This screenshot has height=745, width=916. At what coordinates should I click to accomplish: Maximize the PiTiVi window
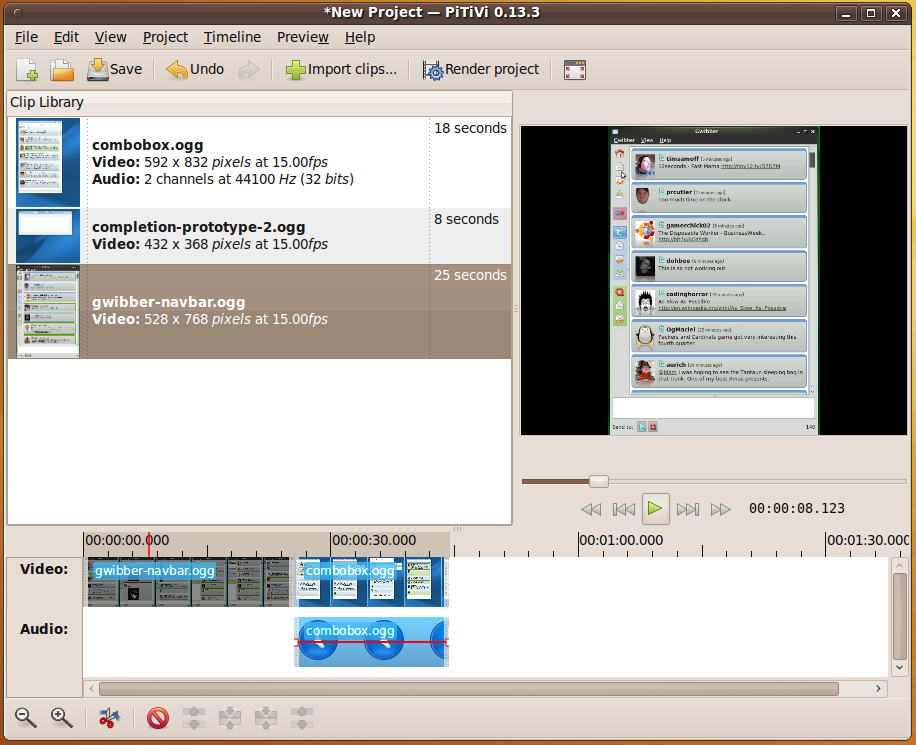pyautogui.click(x=870, y=13)
